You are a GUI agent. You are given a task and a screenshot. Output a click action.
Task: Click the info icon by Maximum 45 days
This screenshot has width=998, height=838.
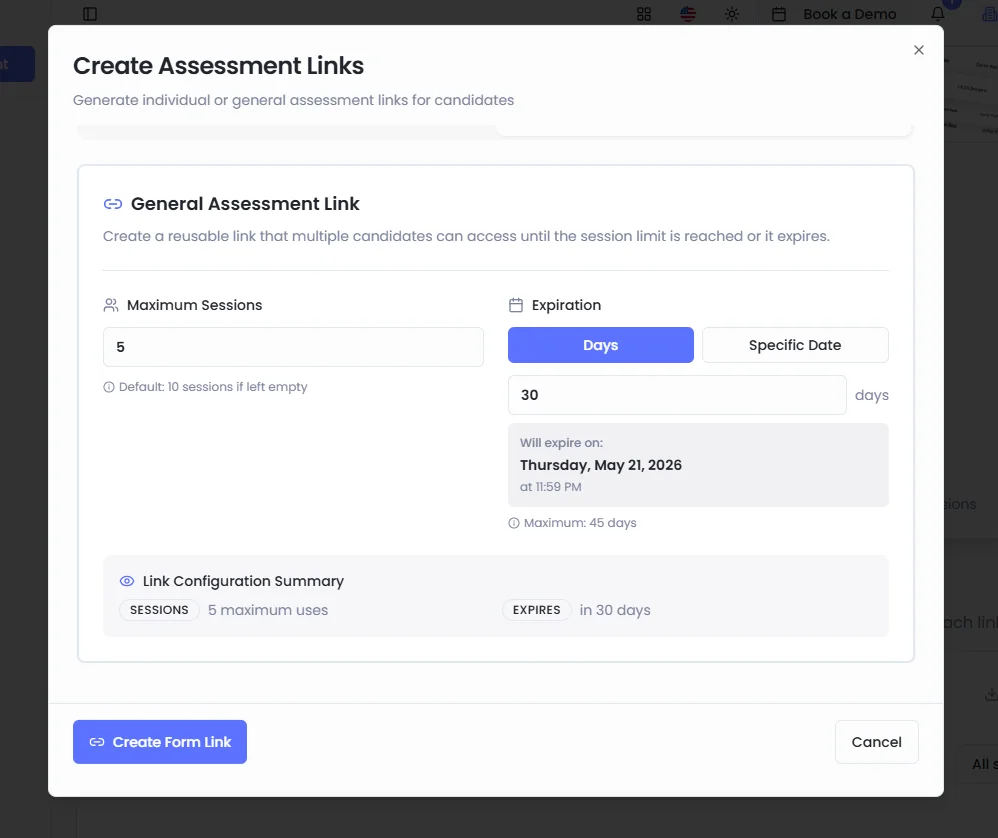pyautogui.click(x=514, y=523)
